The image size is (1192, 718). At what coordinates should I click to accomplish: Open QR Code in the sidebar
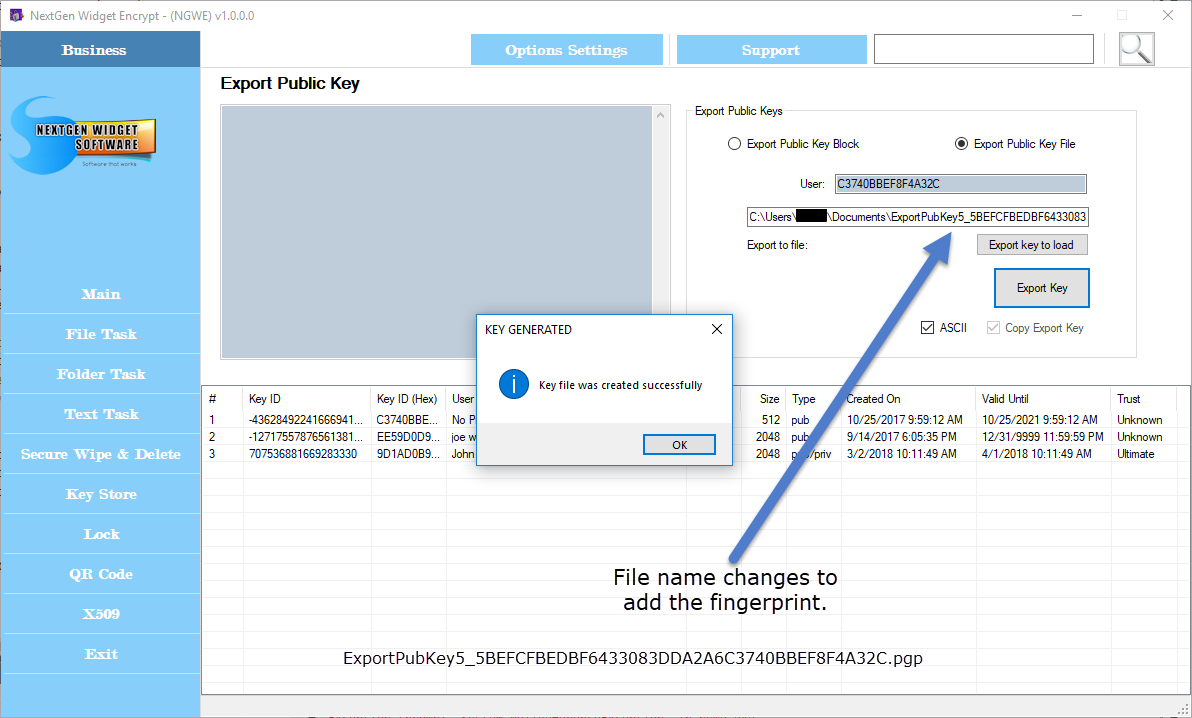(101, 574)
